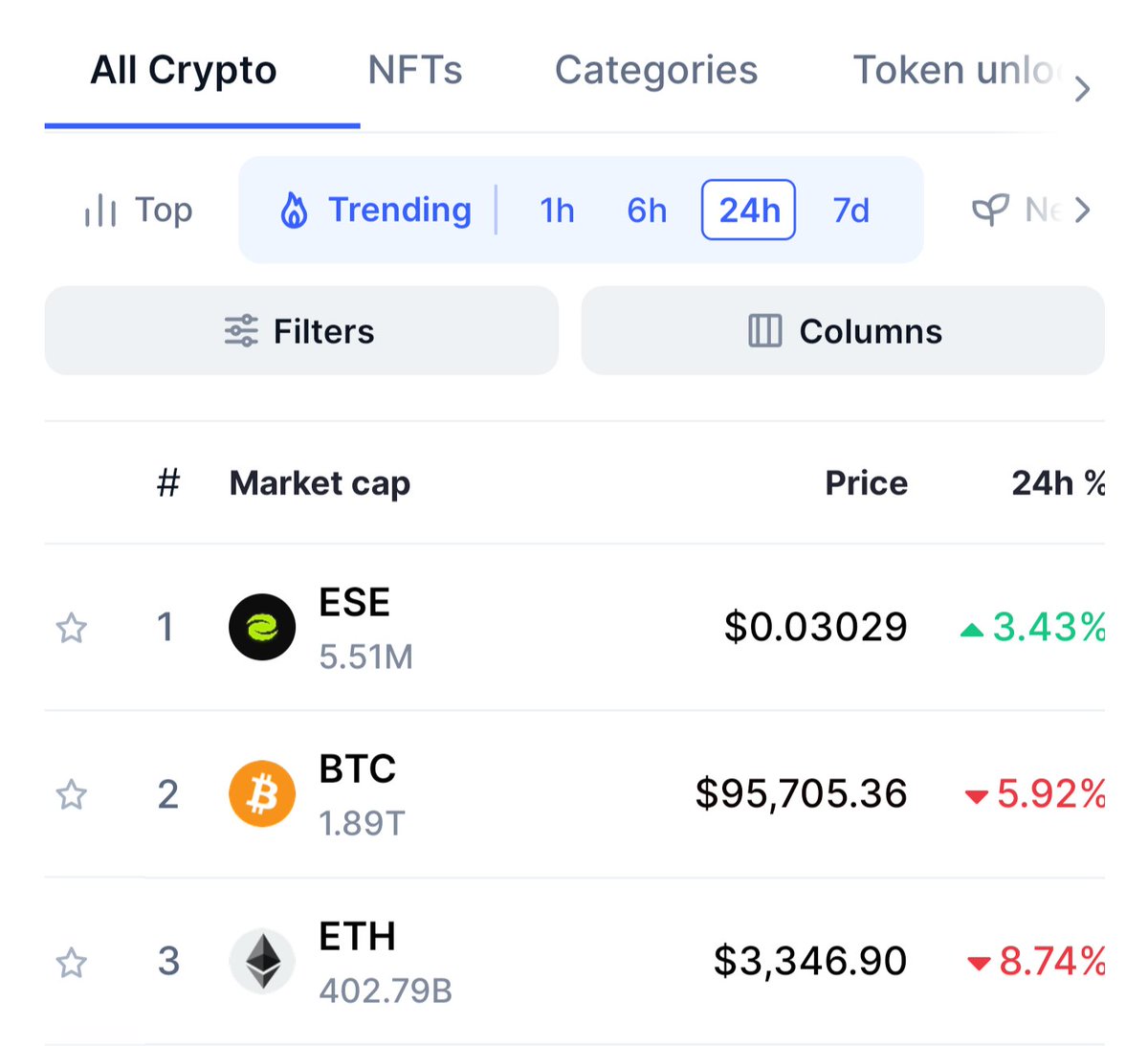Screen dimensions: 1148x1046
Task: Click the Filters sliders icon
Action: coord(241,331)
